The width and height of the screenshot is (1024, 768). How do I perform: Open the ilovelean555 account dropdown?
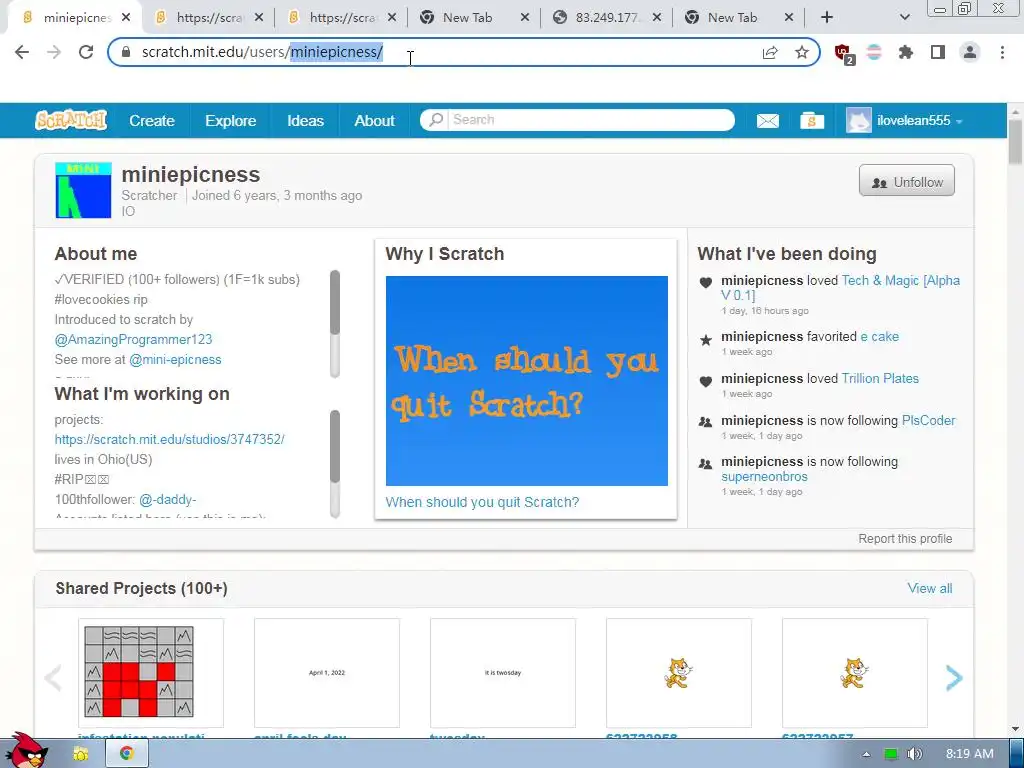[904, 121]
